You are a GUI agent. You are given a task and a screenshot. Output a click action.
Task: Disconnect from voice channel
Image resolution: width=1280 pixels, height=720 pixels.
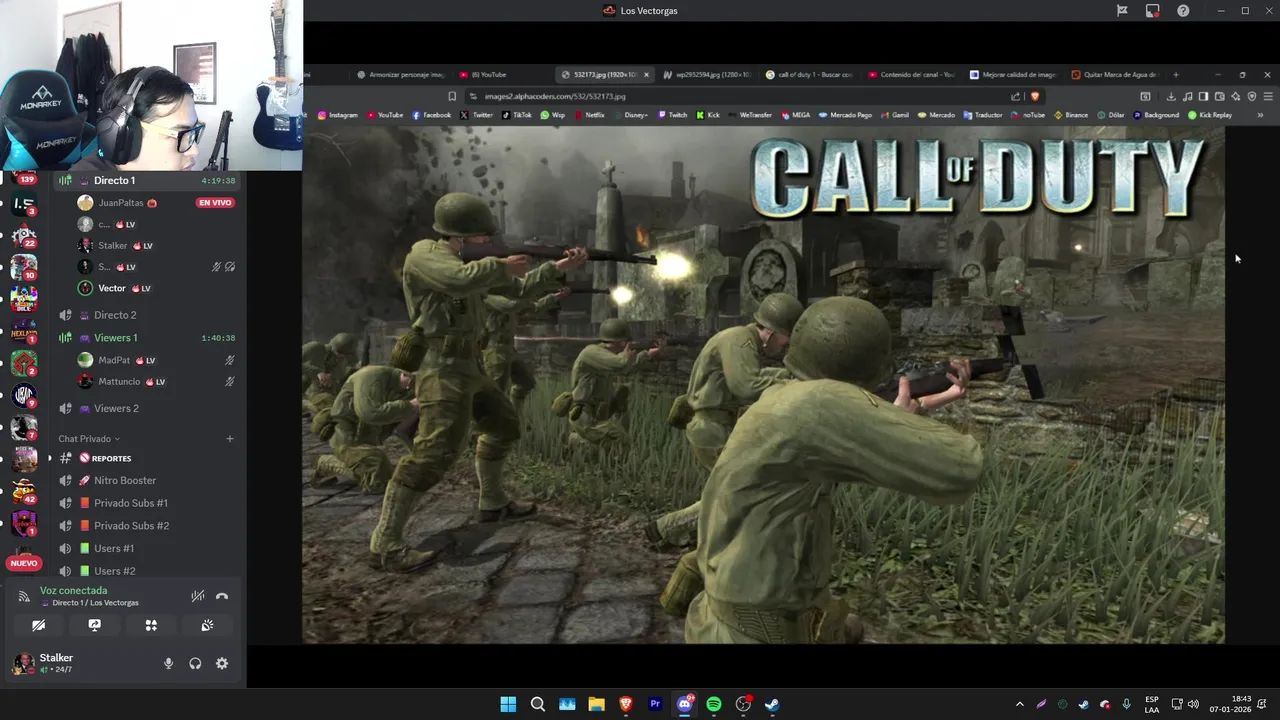coord(222,596)
